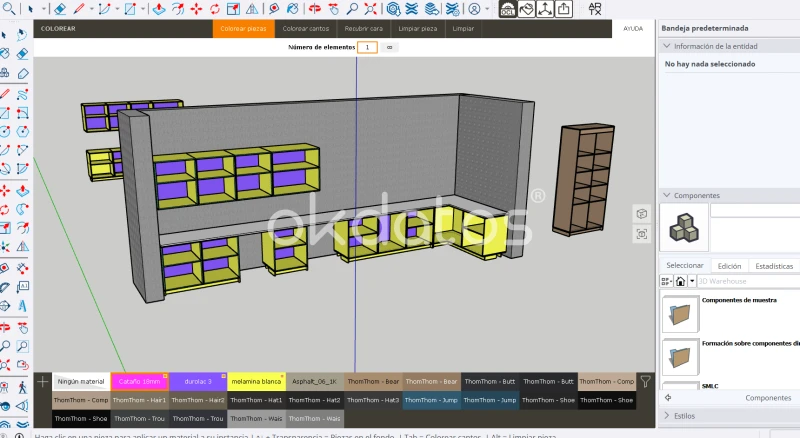Pick the Cataño 18mm magenta swatch
The image size is (800, 438).
point(138,381)
